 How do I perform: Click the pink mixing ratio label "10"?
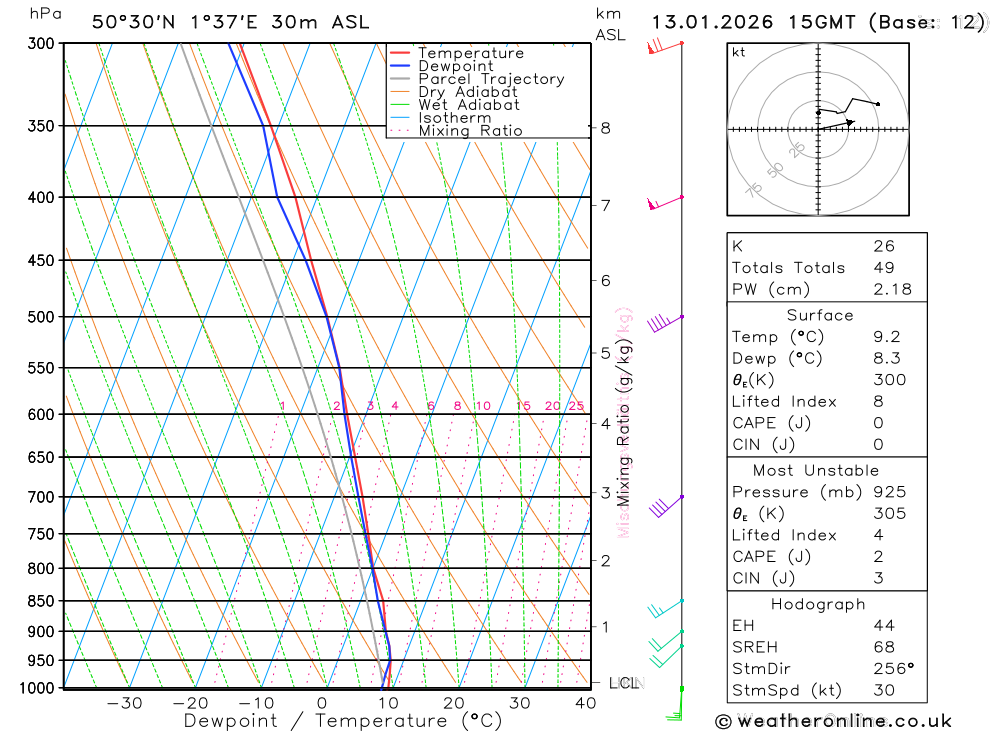tap(483, 406)
